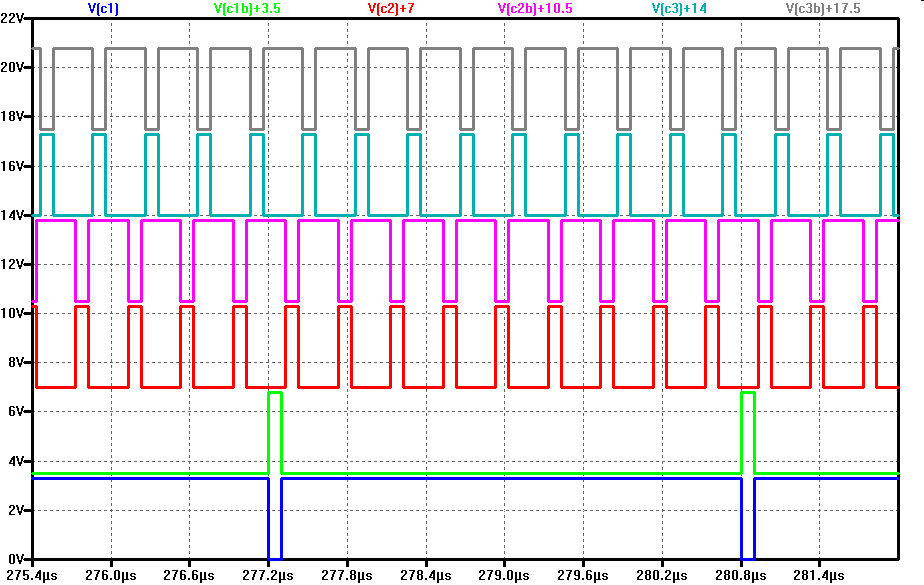Viewport: 924px width, 585px height.
Task: Click the 10V vertical axis tick label
Action: 15,313
